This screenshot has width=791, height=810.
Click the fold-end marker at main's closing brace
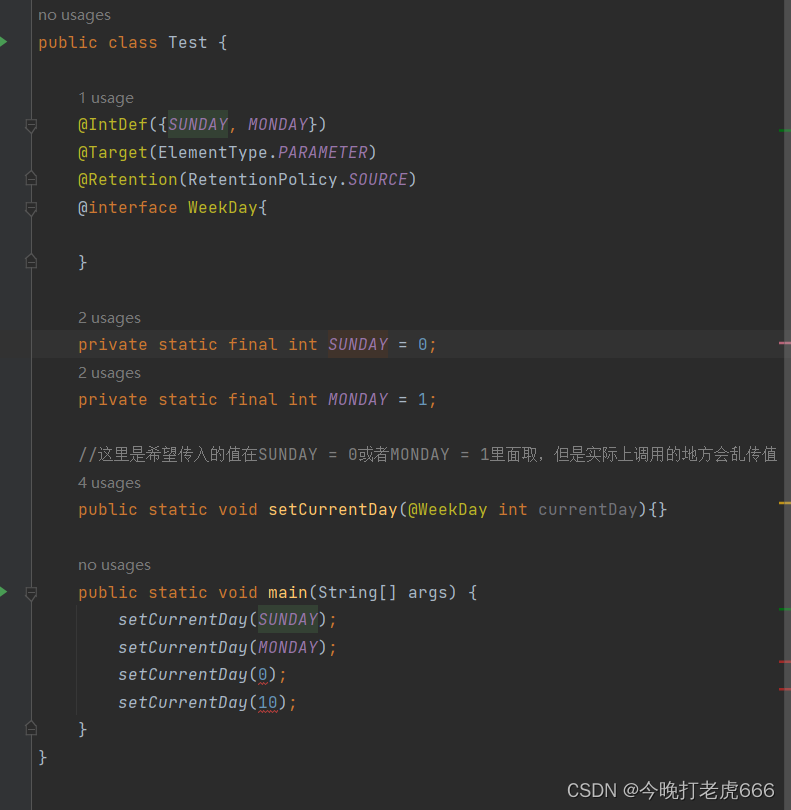31,729
